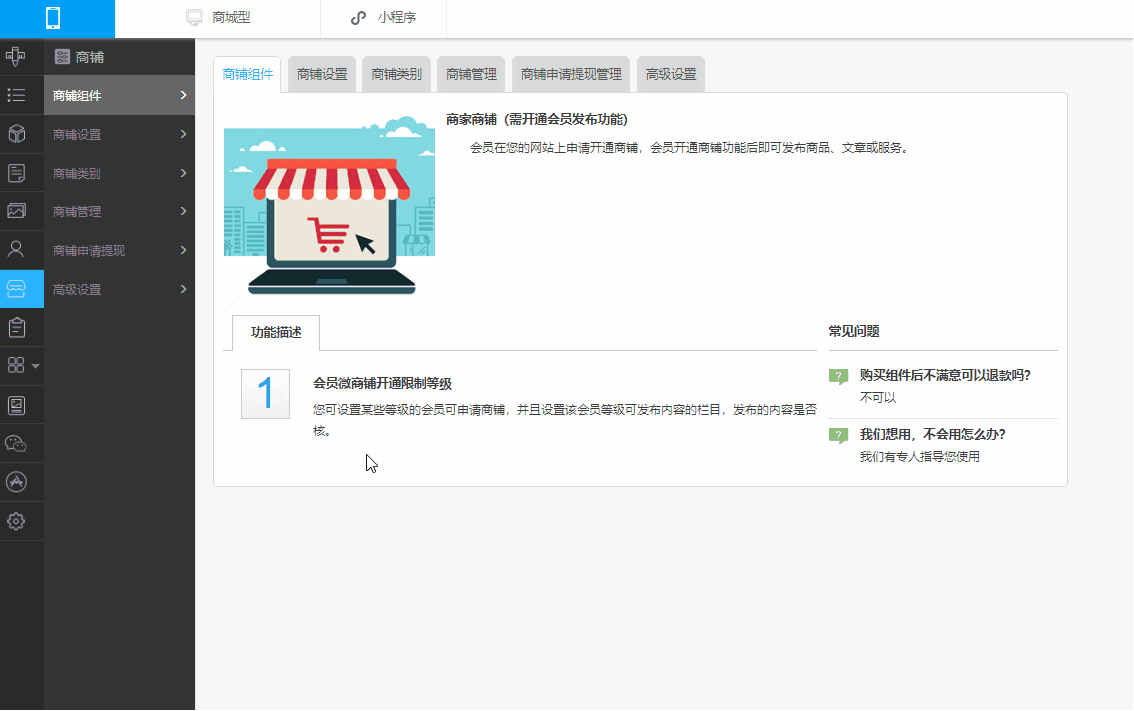The image size is (1134, 711).
Task: Open the WeChat icon in sidebar
Action: coord(17,443)
